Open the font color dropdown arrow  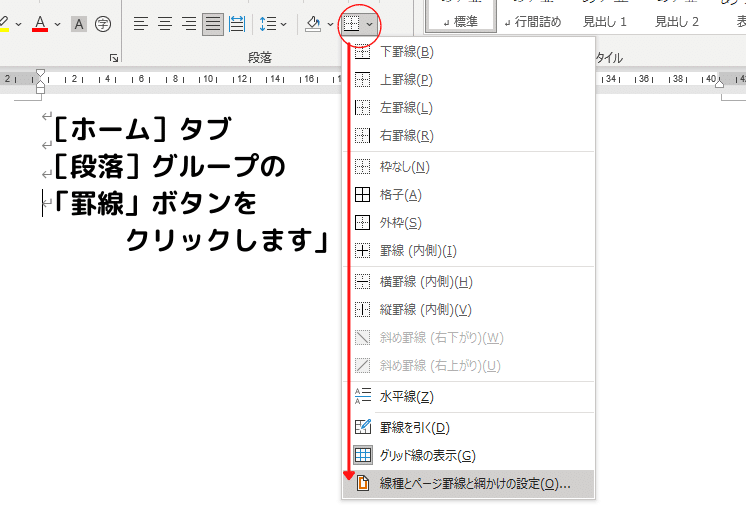point(58,24)
